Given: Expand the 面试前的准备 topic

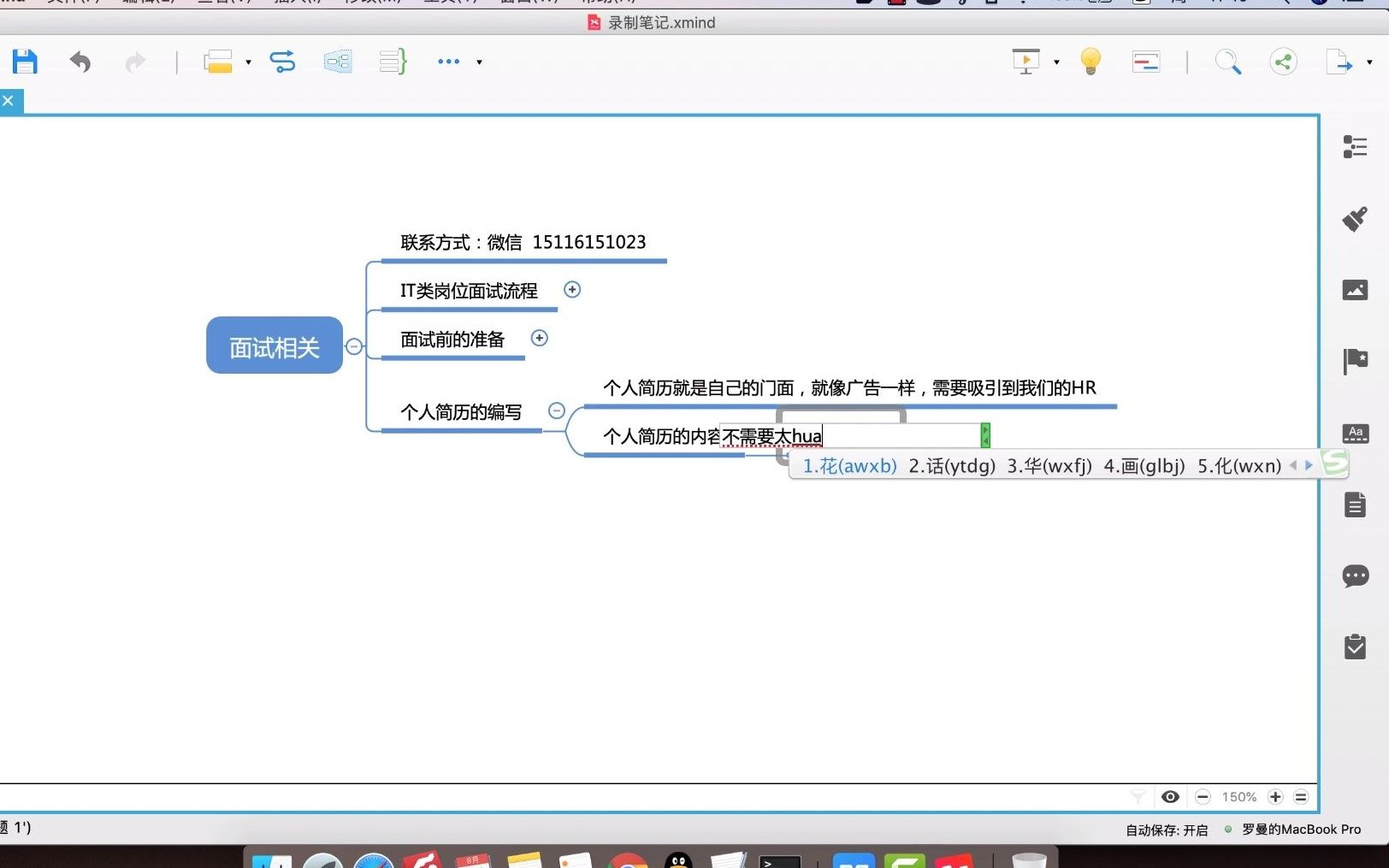Looking at the screenshot, I should [540, 338].
